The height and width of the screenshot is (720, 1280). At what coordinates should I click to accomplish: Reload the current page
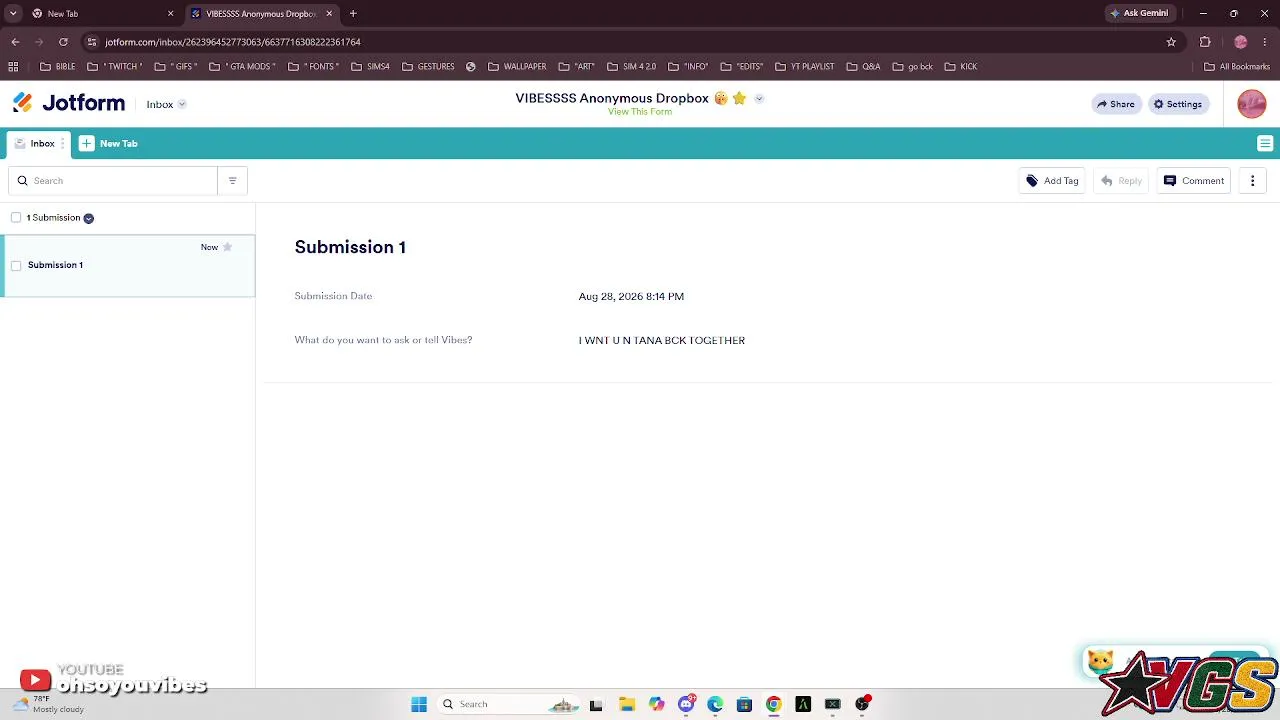63,42
